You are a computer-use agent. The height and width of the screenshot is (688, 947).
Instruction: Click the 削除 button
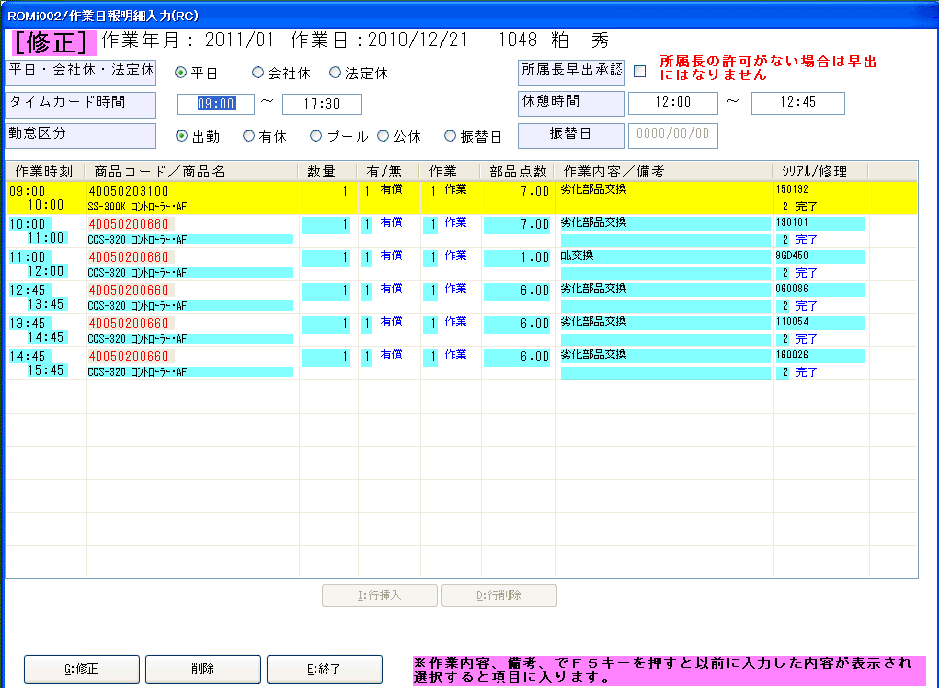pyautogui.click(x=203, y=669)
